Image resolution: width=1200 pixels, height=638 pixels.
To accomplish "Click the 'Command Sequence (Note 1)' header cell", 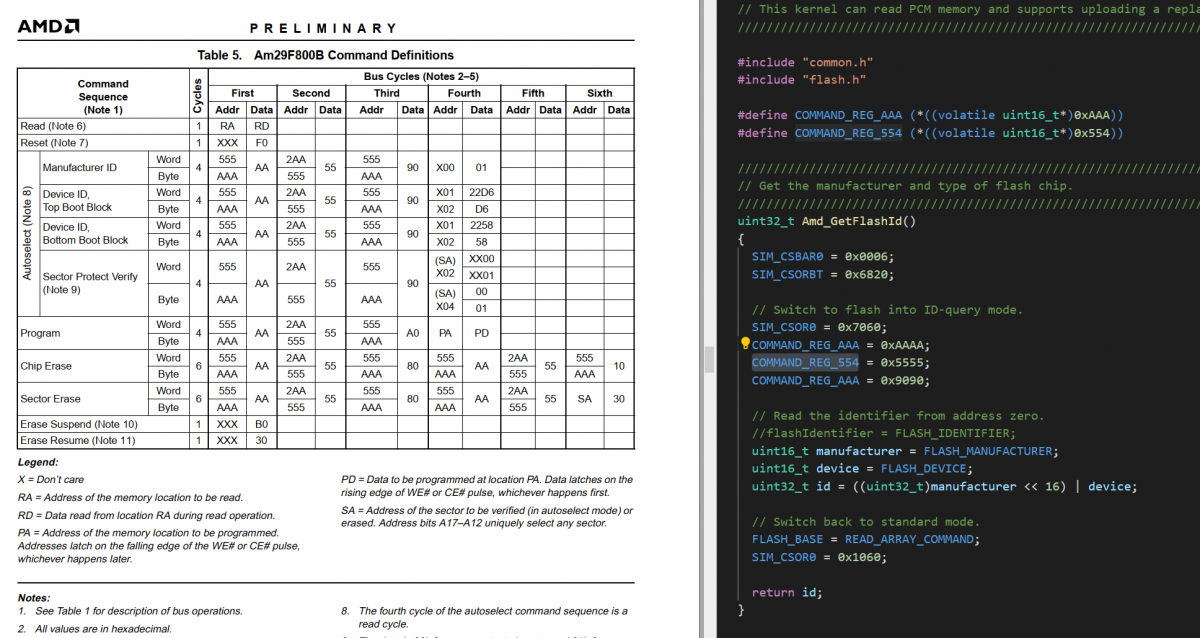I will click(103, 97).
